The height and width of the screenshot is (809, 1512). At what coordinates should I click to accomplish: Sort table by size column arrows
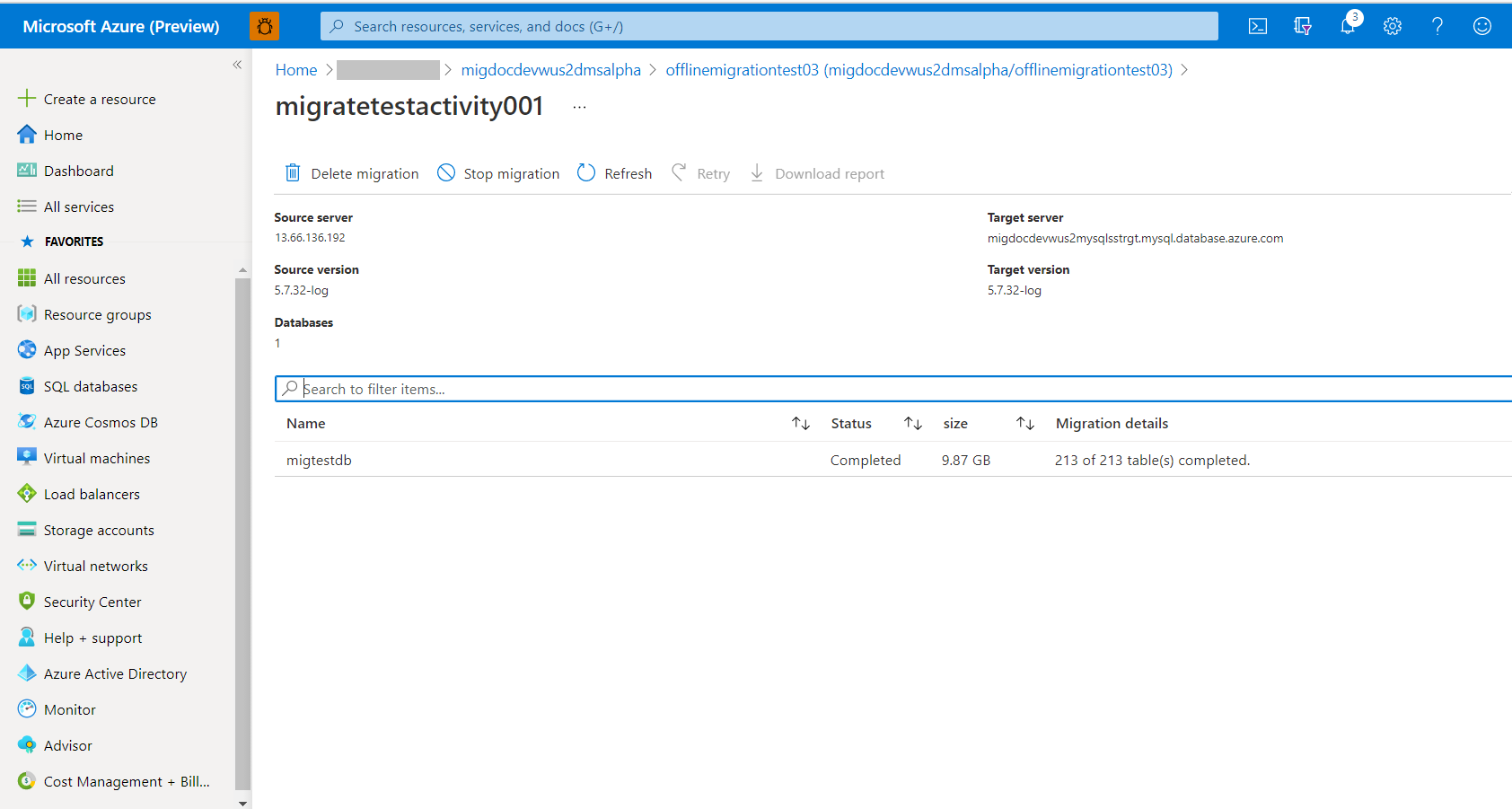pyautogui.click(x=1025, y=423)
